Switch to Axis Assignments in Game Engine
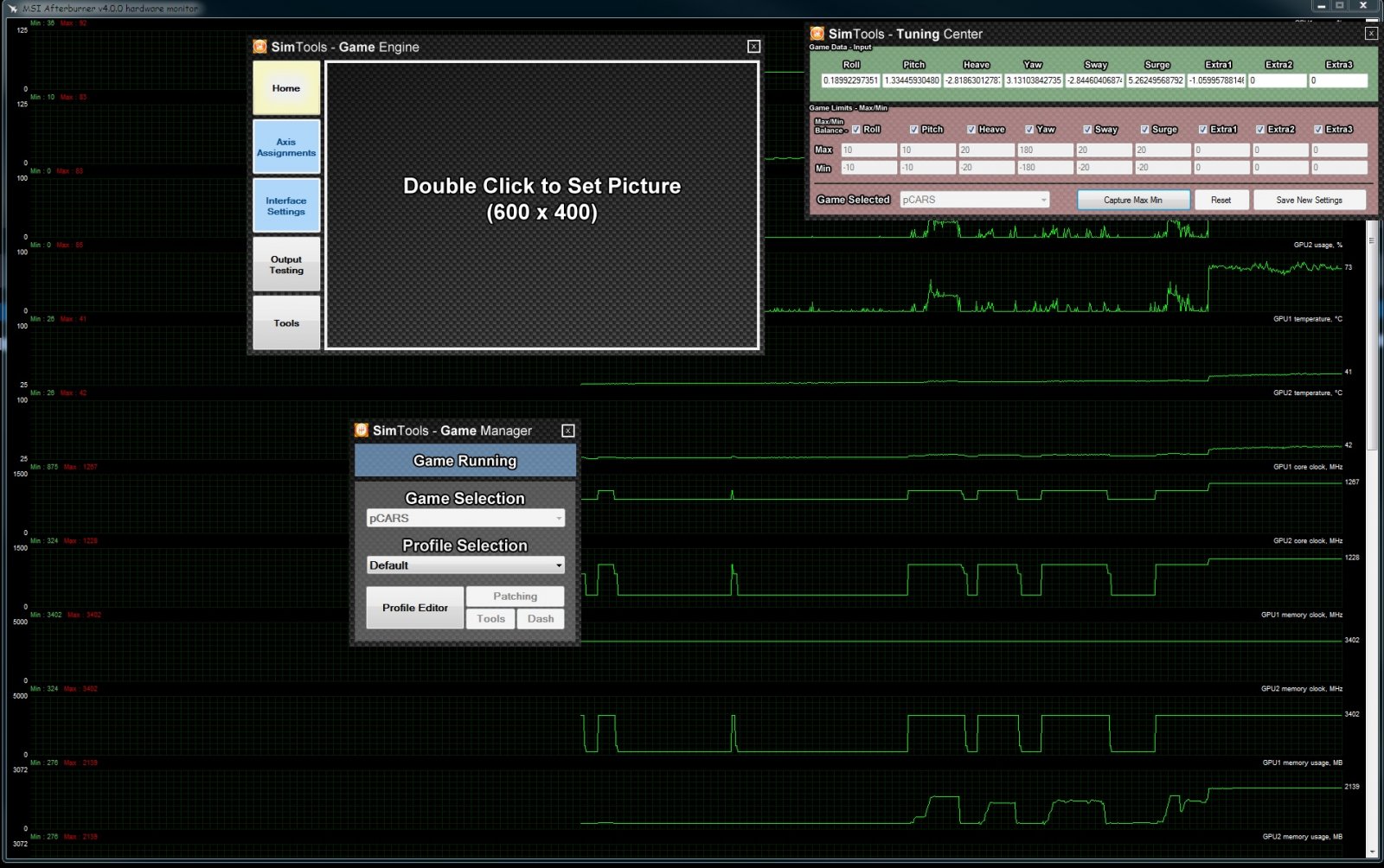This screenshot has width=1384, height=868. click(x=286, y=147)
